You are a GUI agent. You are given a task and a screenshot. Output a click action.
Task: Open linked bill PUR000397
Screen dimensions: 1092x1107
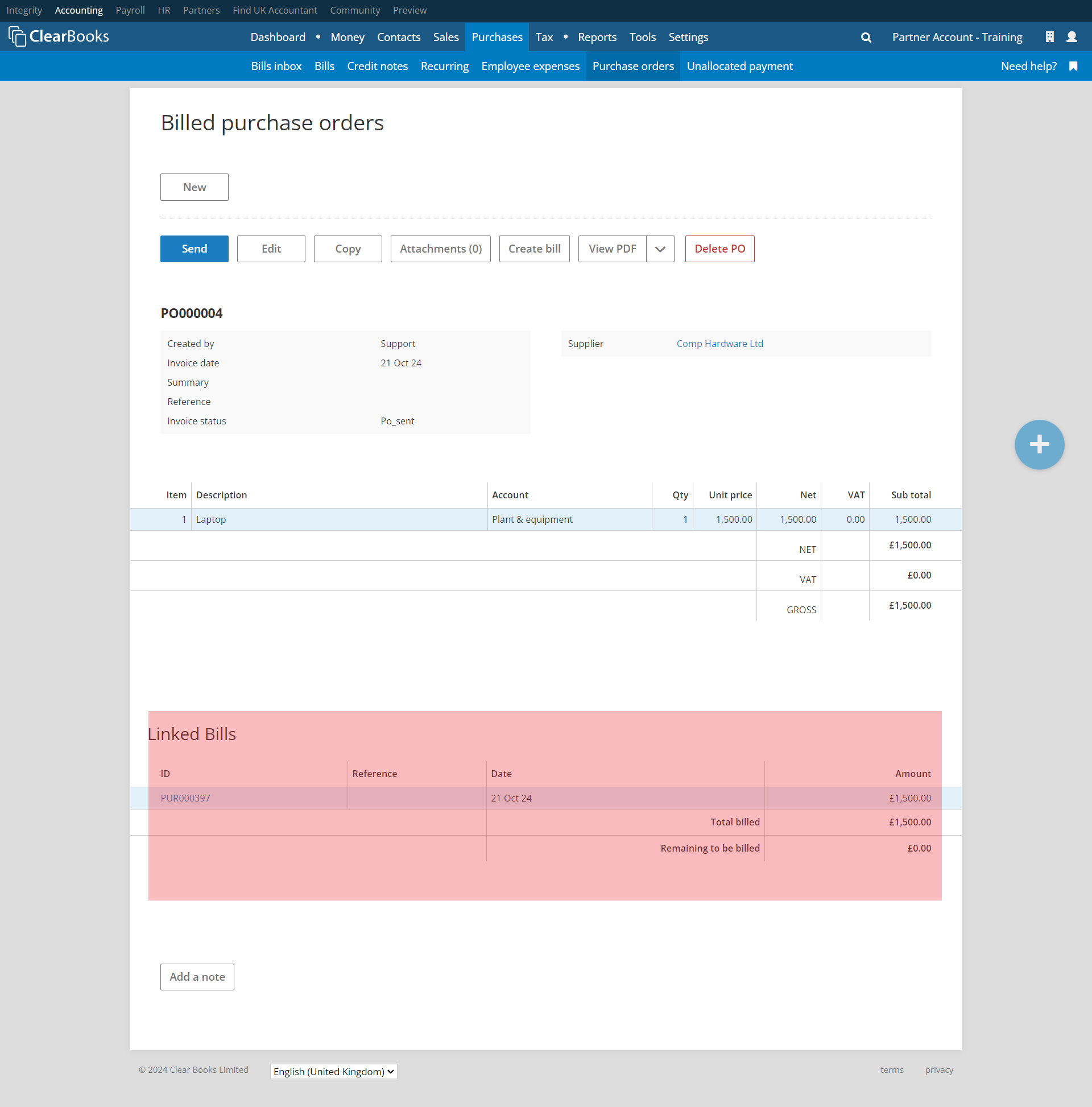point(185,798)
